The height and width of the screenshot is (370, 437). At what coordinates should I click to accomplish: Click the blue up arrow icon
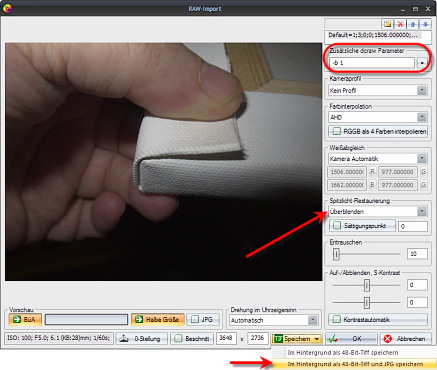413,24
